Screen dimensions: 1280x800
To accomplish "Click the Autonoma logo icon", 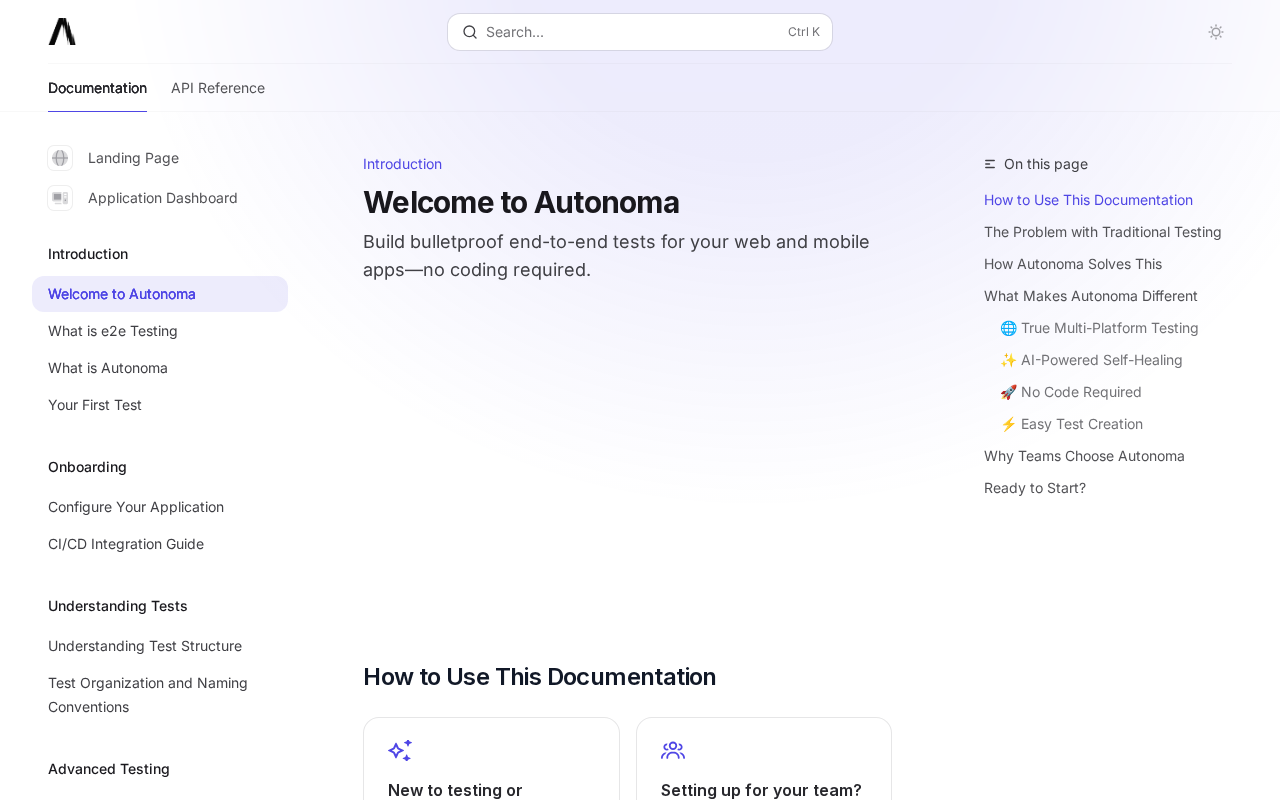I will [62, 32].
